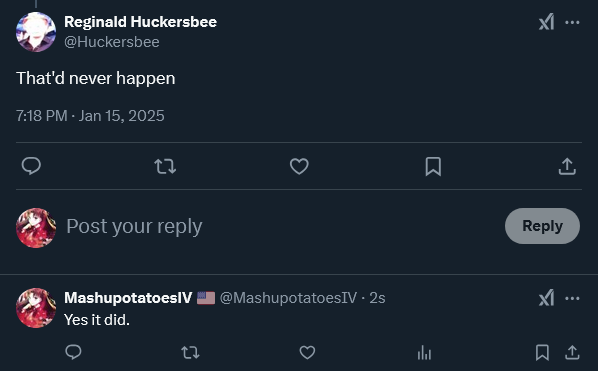
Task: Open the MashupotatoesIV display name link
Action: click(x=128, y=298)
